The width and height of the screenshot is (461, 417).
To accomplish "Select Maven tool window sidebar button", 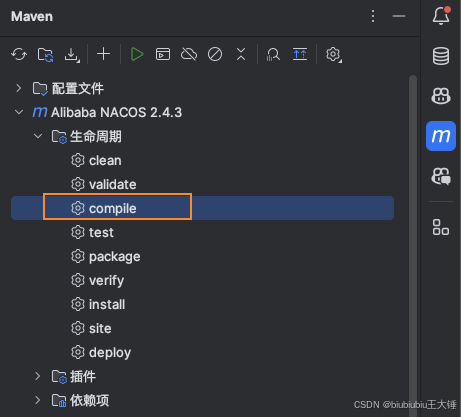I will pyautogui.click(x=441, y=136).
